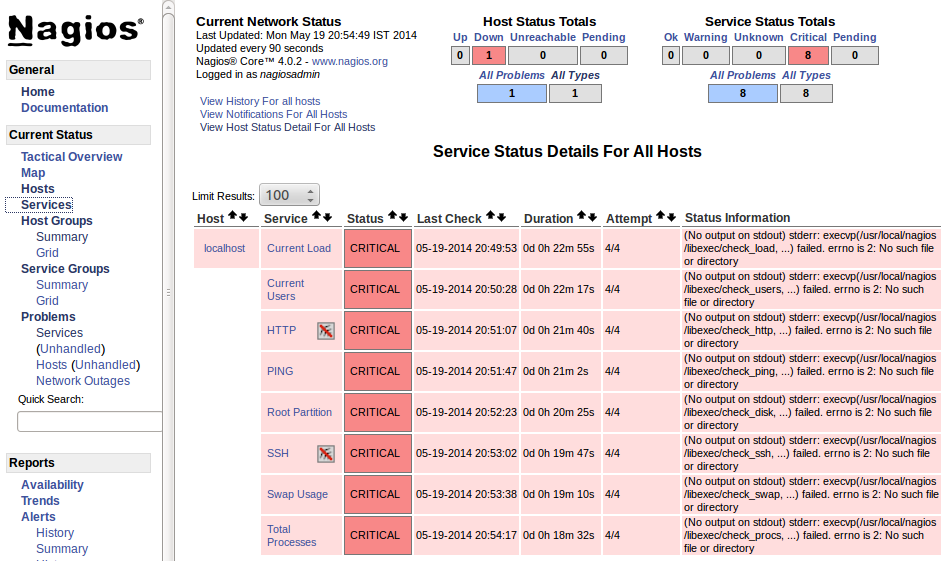Open the Root Partition service
This screenshot has width=949, height=561.
click(300, 412)
